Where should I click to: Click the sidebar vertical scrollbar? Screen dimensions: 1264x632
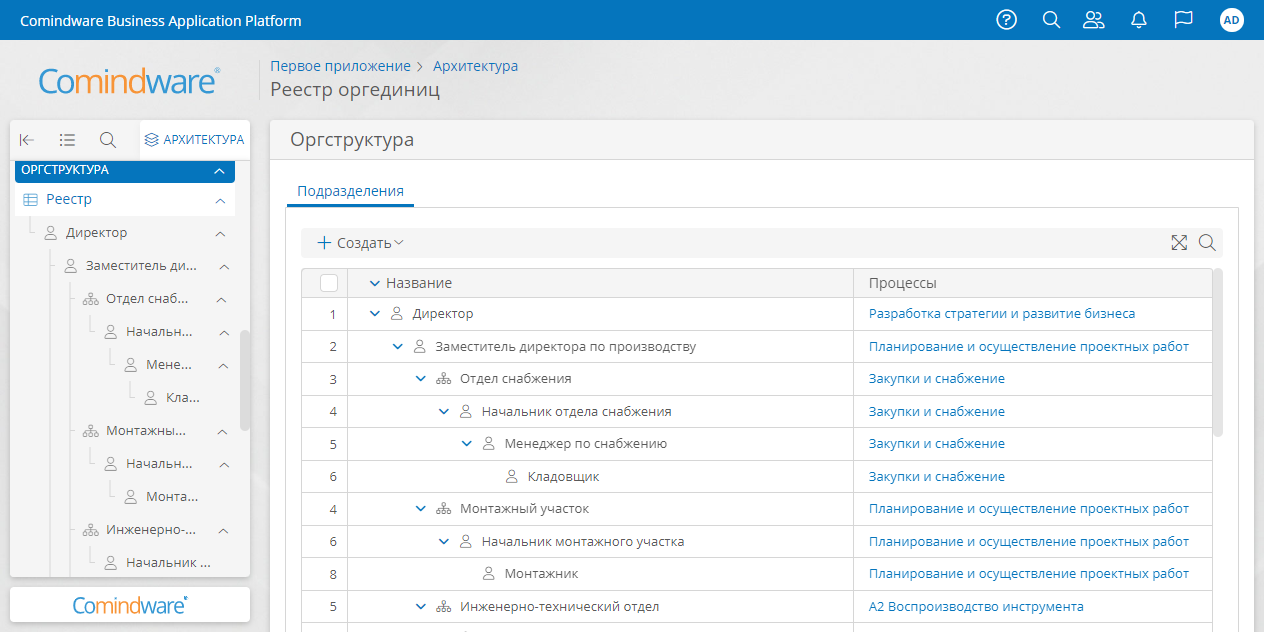(x=245, y=380)
